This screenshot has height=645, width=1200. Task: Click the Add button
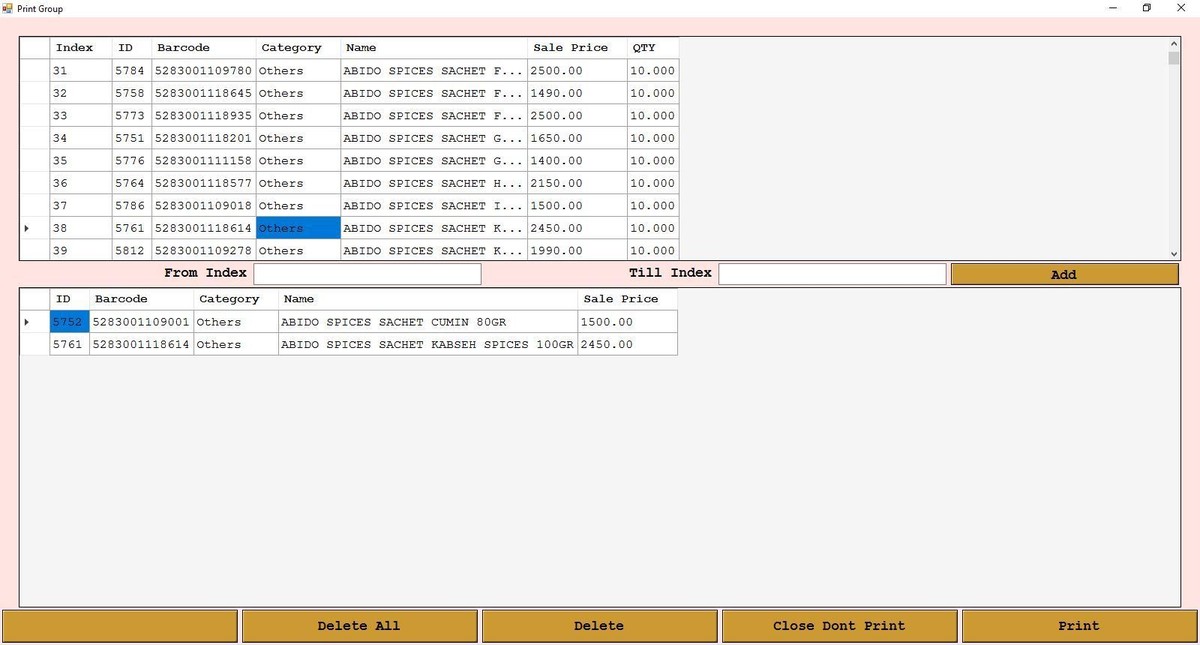pyautogui.click(x=1064, y=274)
